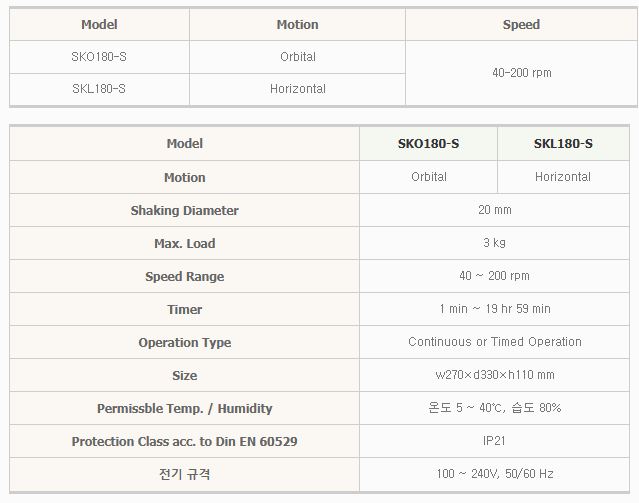Select the Continuous or Timed Operation cell
Screen dimensions: 639x503
[495, 342]
